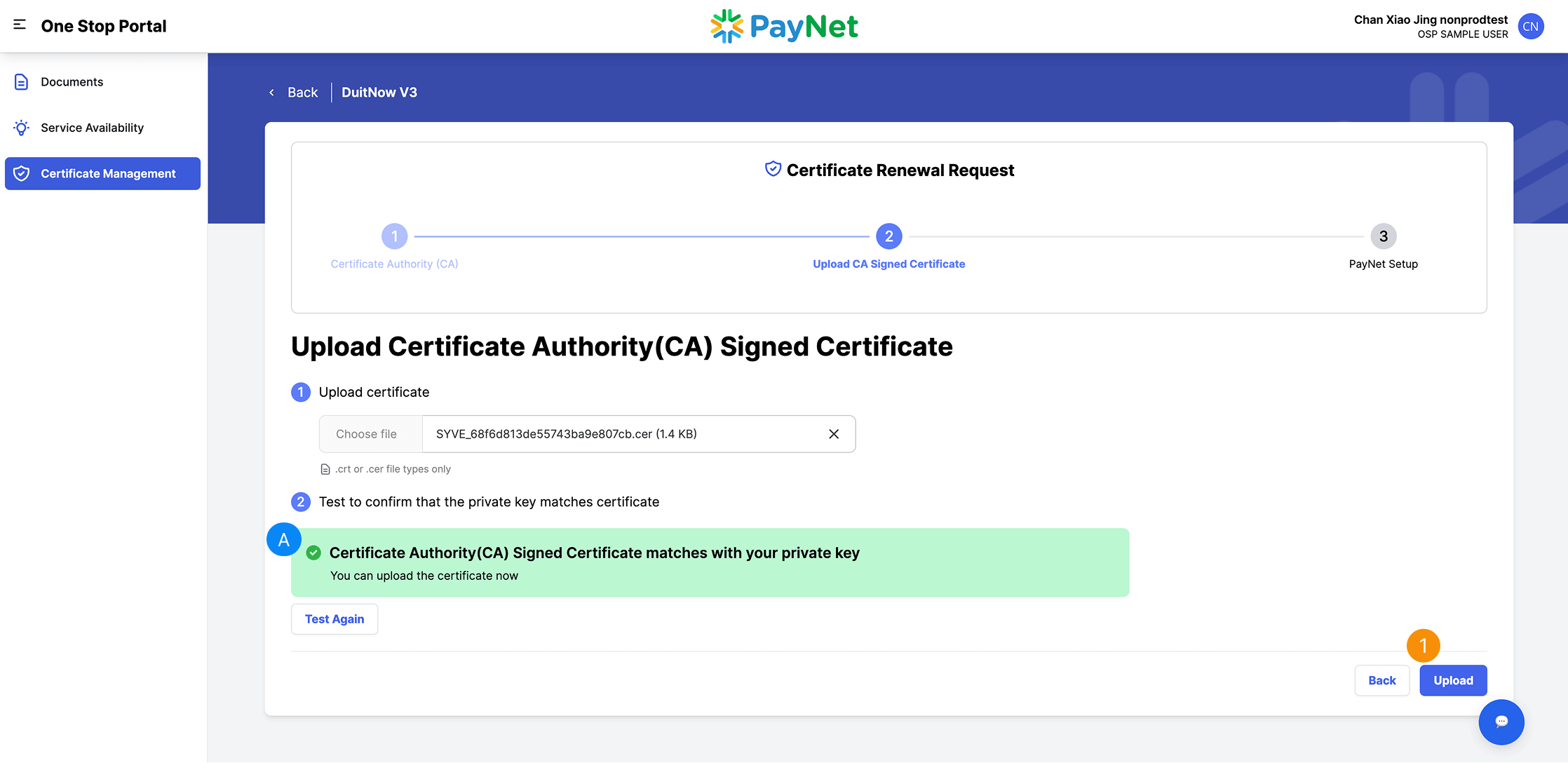Click the Back chevron beside DuitNow V3

pos(272,92)
